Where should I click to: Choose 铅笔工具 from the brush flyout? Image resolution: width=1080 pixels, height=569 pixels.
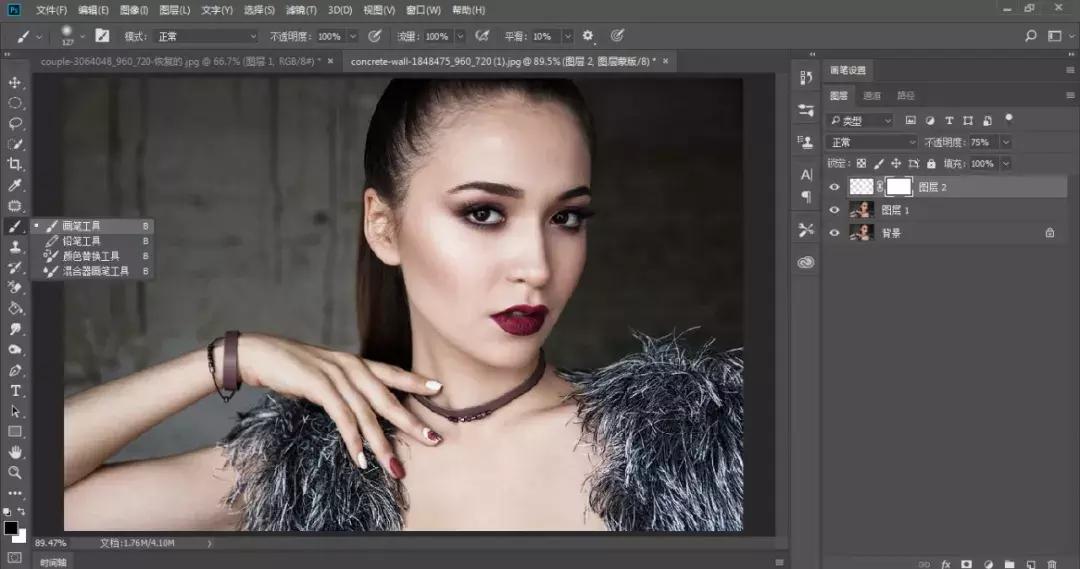coord(81,241)
